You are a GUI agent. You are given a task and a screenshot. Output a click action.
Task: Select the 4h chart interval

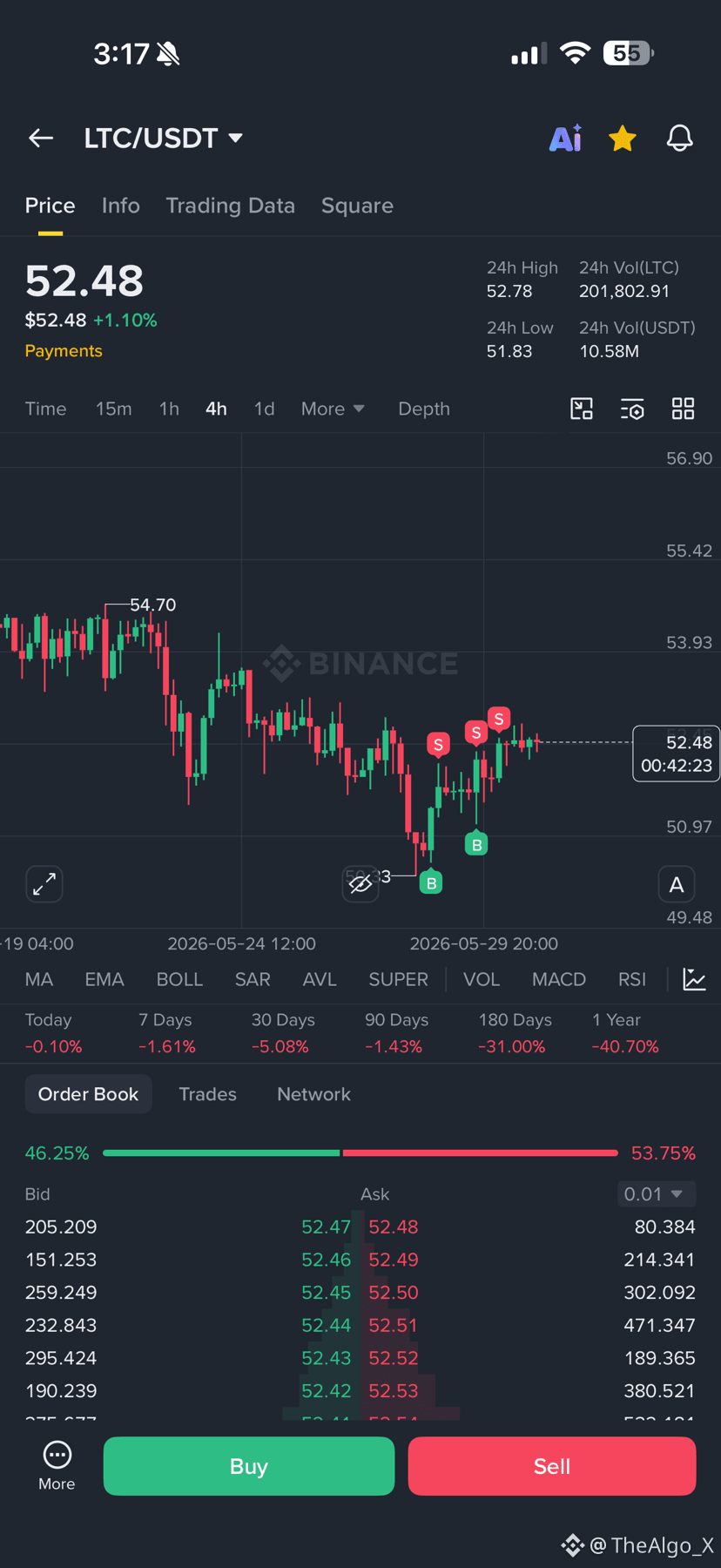216,409
